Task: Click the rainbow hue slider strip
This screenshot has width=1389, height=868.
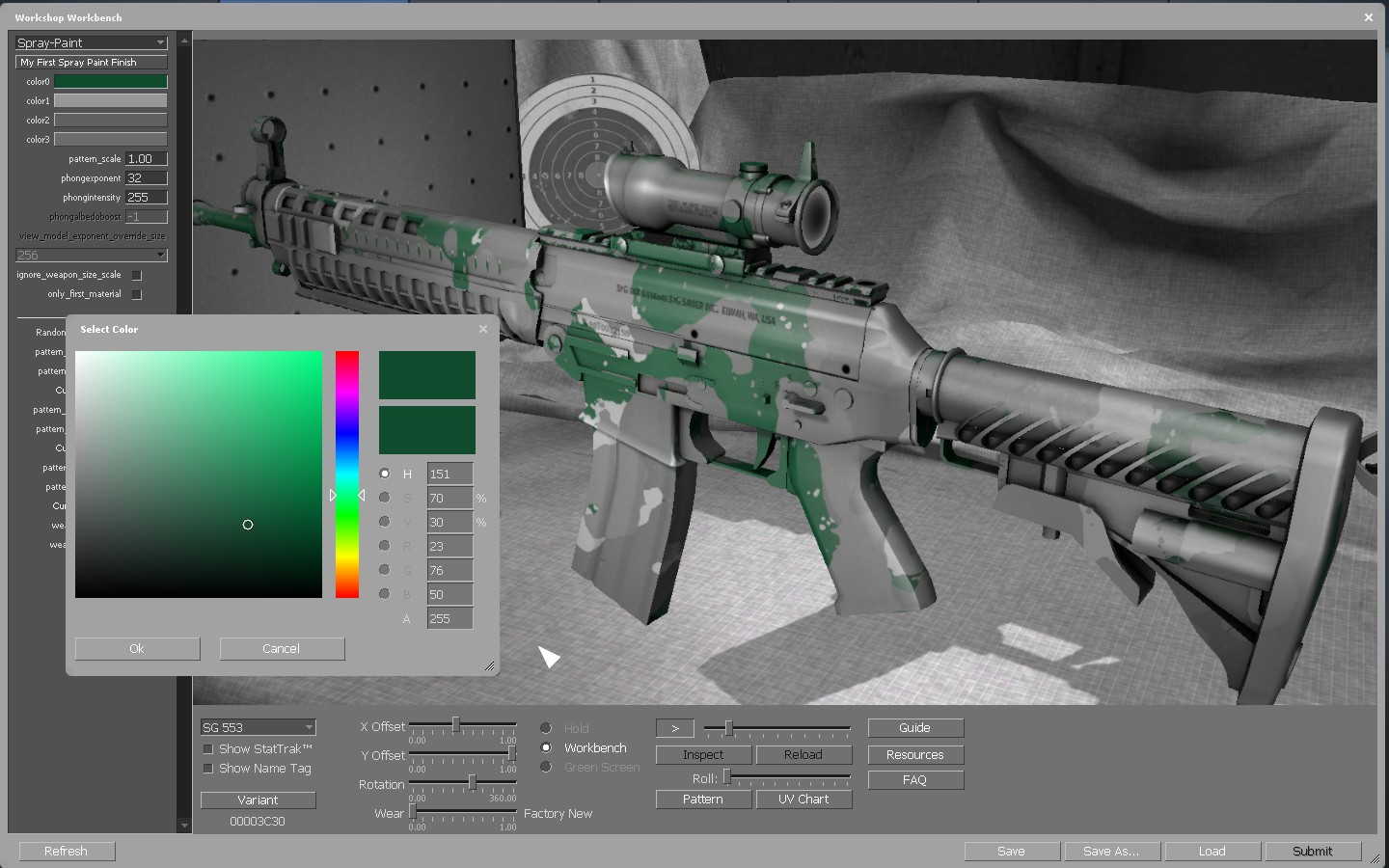Action: tap(347, 475)
